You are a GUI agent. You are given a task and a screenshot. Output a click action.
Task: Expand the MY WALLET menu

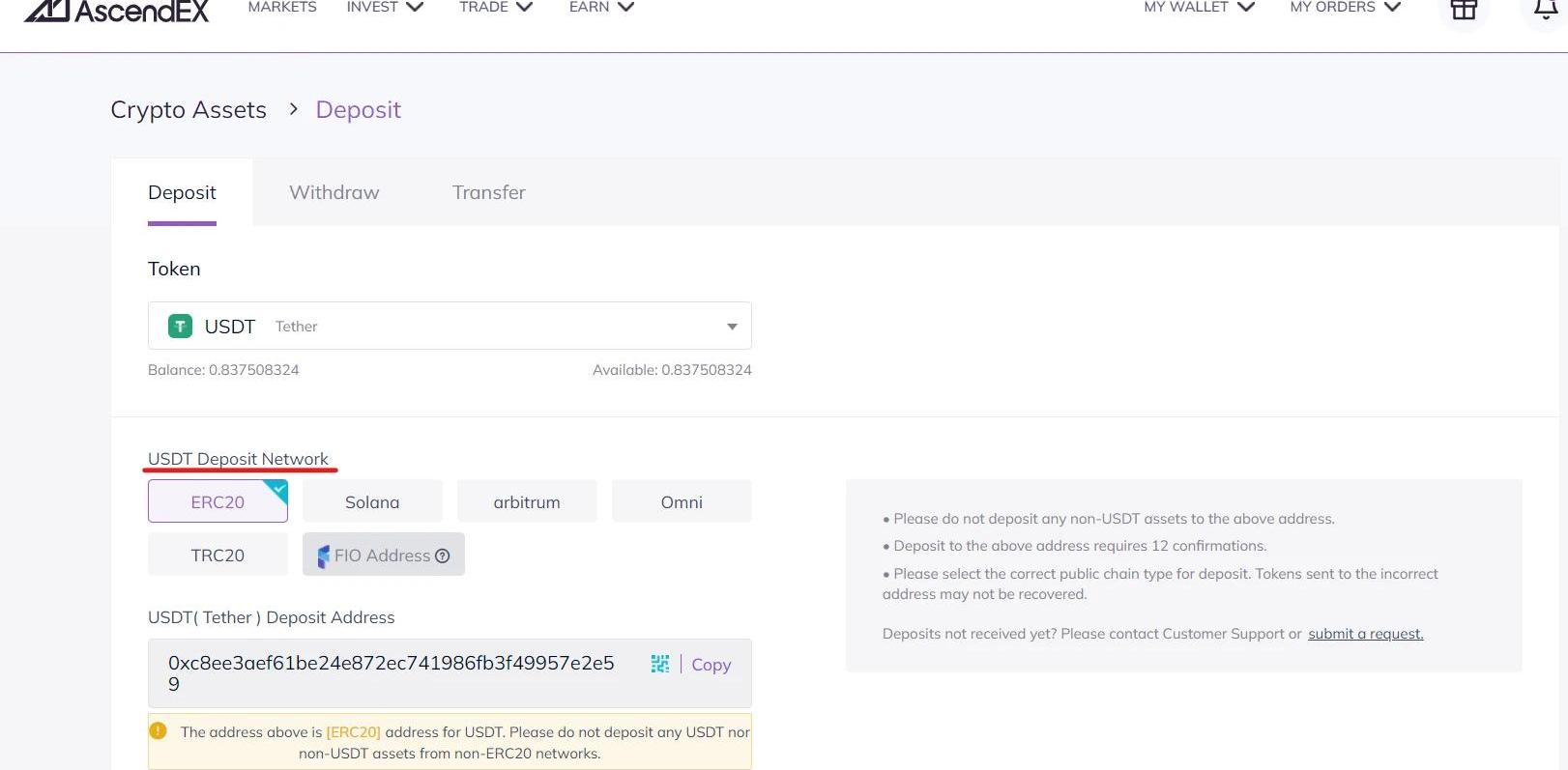coord(1199,8)
